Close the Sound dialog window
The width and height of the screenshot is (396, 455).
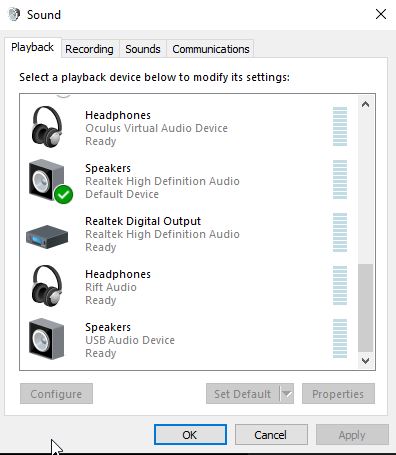coord(381,14)
